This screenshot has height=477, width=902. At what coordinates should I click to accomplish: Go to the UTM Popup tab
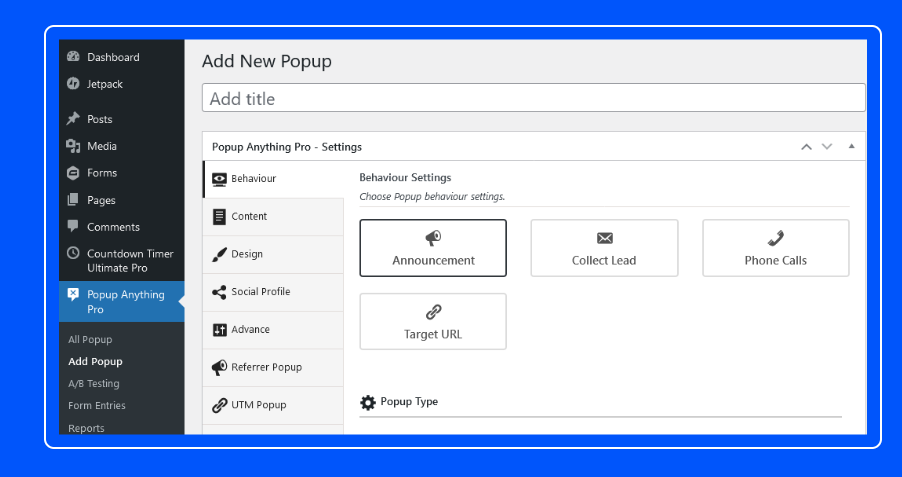[273, 405]
